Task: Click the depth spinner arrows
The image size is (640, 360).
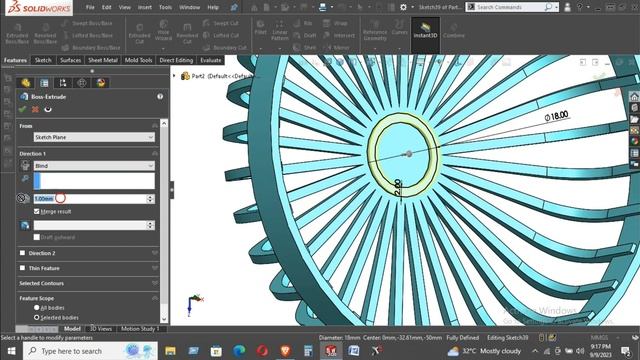Action: 150,199
